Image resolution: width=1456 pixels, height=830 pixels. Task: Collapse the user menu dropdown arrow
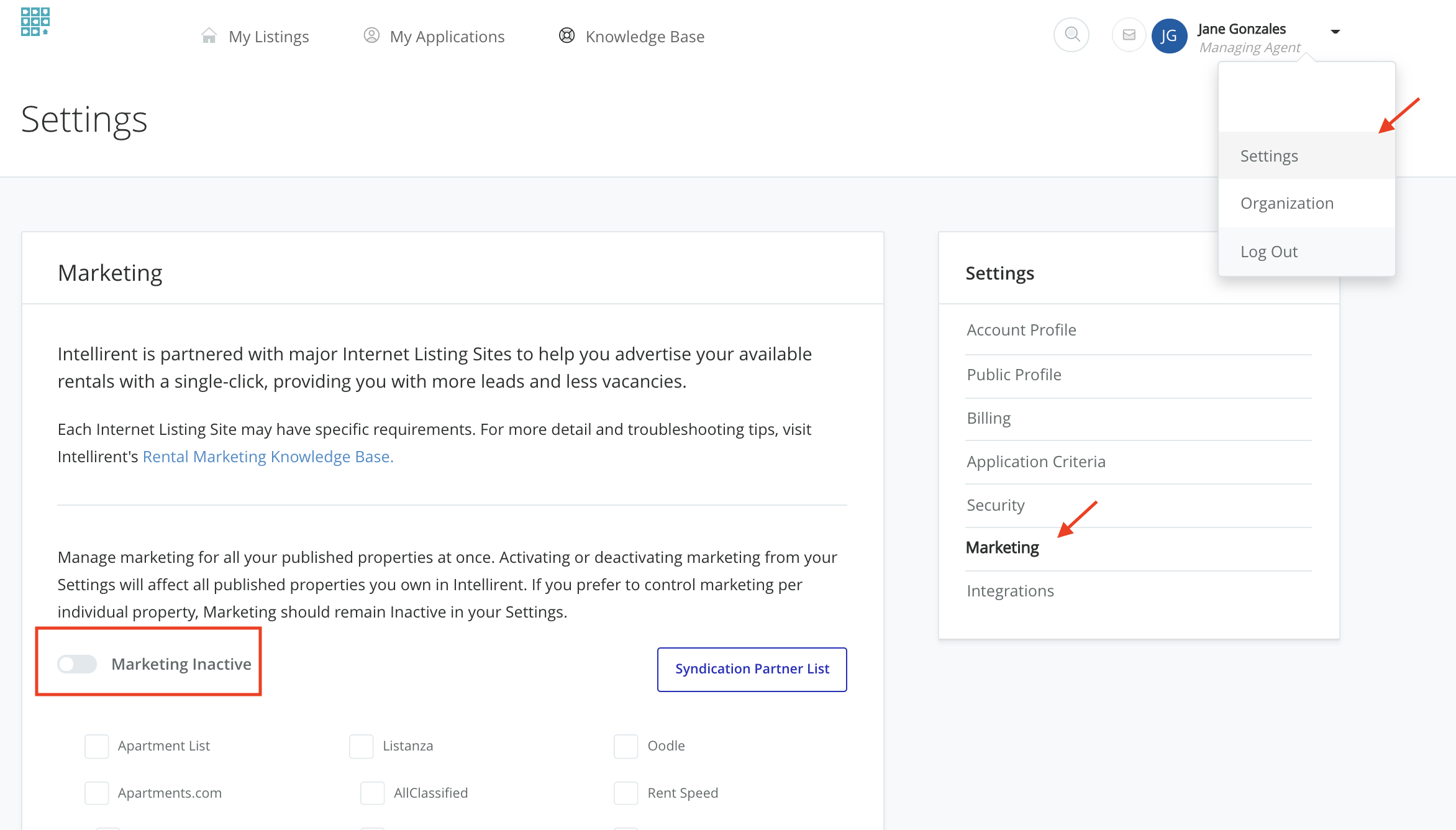pyautogui.click(x=1335, y=31)
